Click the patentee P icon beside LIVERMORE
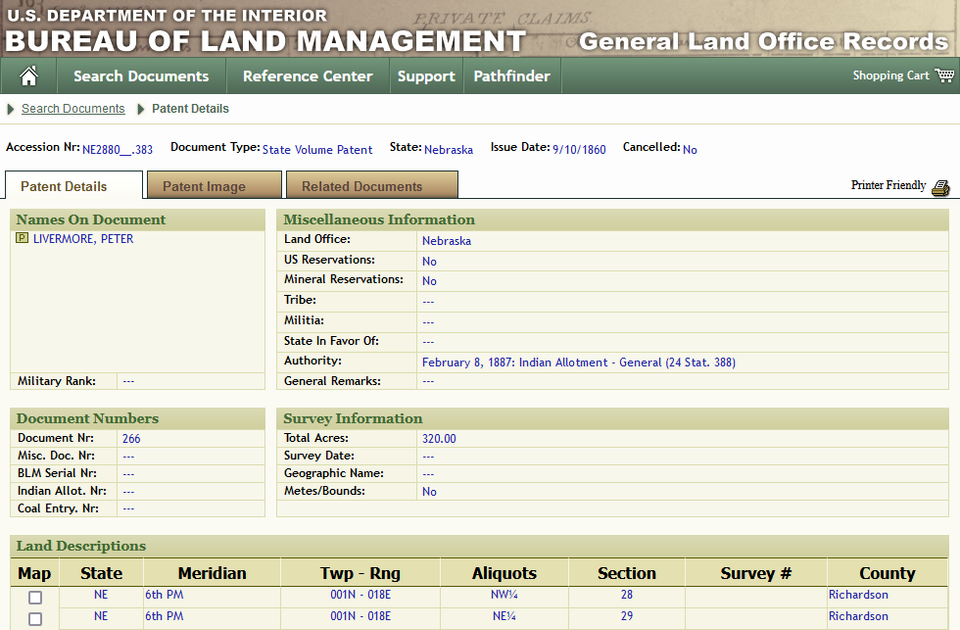The image size is (960, 630). (22, 238)
